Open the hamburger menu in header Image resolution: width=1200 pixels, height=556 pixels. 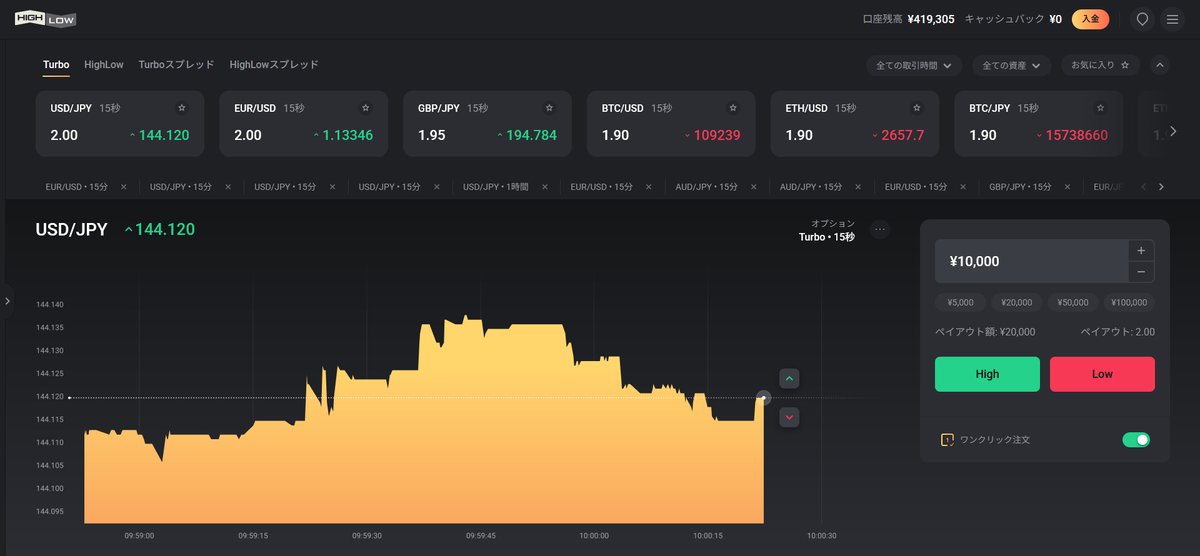(1172, 19)
